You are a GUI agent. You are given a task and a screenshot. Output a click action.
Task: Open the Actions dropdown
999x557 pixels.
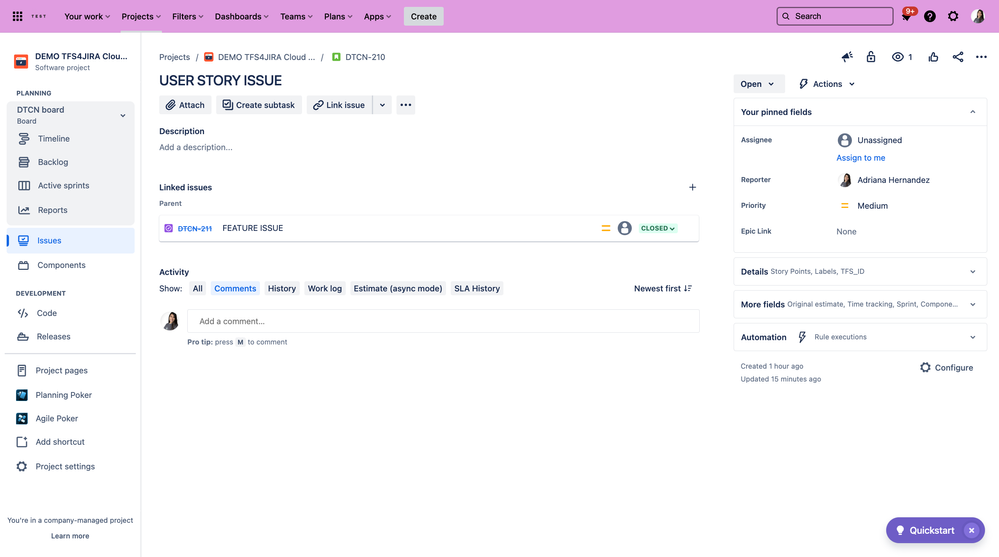coord(827,84)
